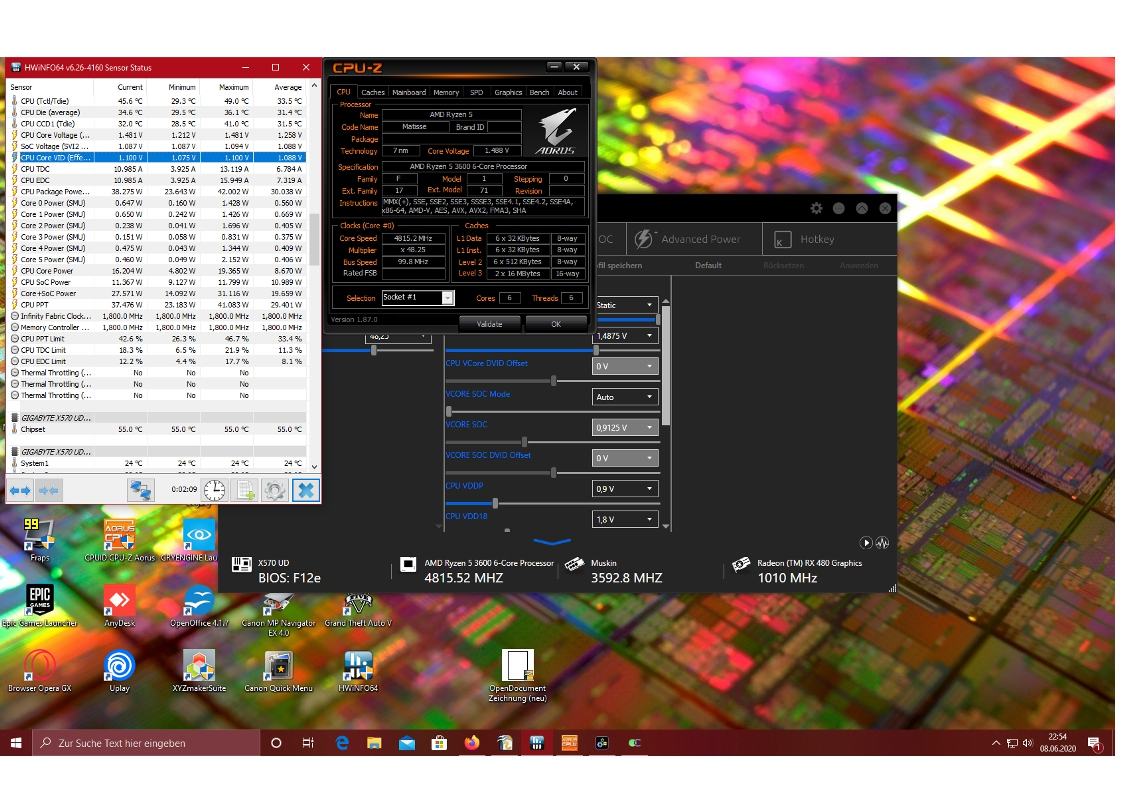
Task: Open VCORE SOC 0,9125 V dropdown
Action: 626,427
